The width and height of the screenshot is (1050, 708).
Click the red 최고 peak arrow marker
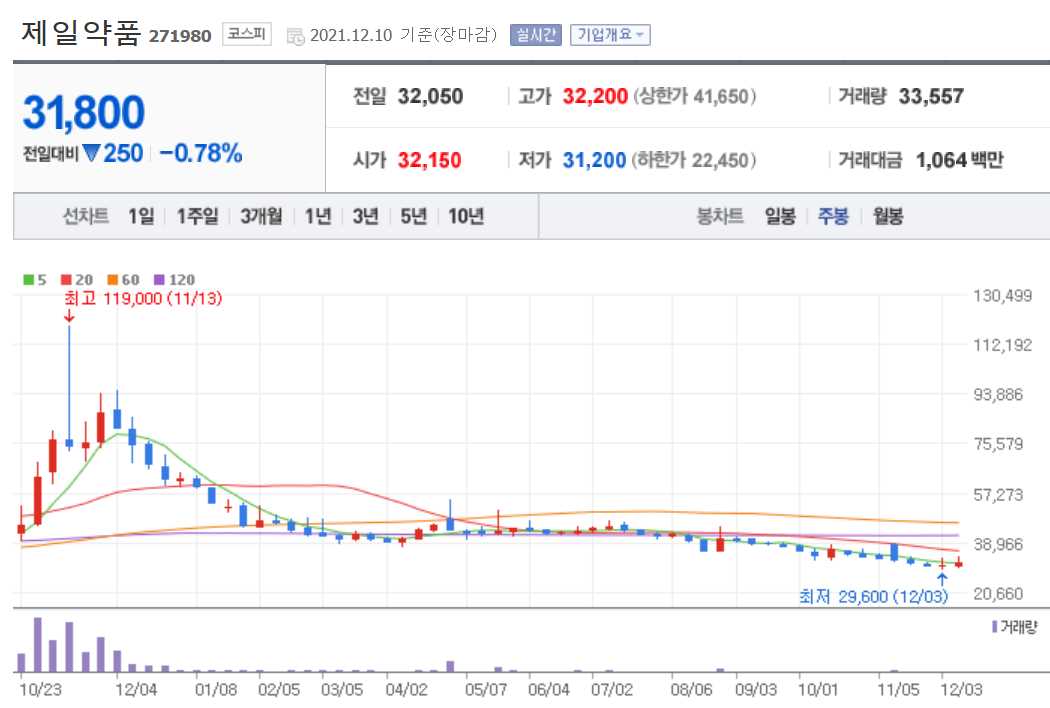point(68,315)
